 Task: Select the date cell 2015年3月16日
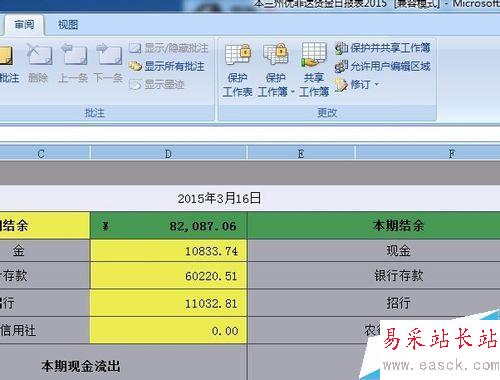click(219, 198)
